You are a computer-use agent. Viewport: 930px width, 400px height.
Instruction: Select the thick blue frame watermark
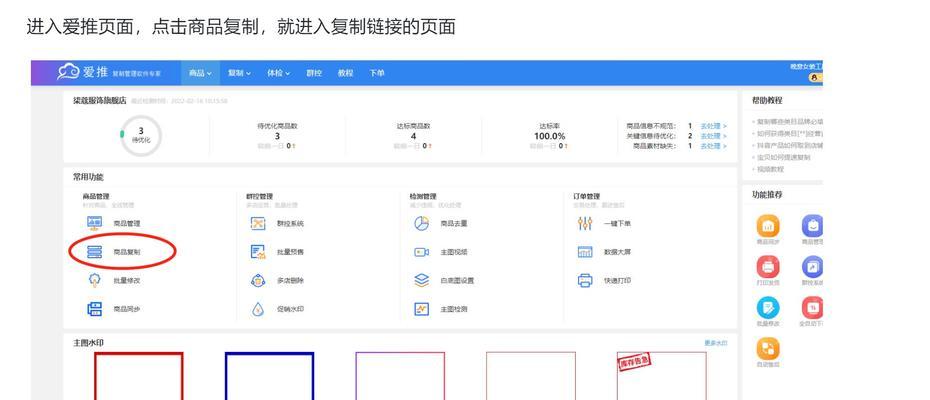(x=269, y=376)
